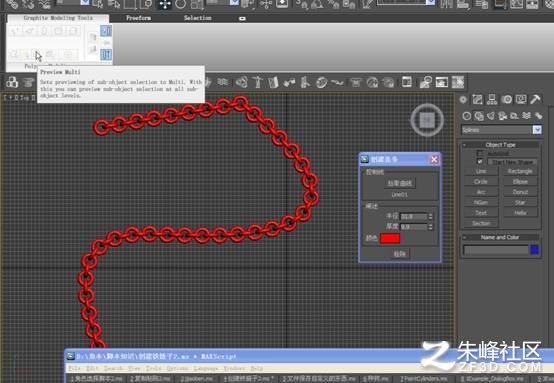This screenshot has height=383, width=554.
Task: Click the Rectangle shape button
Action: tap(520, 171)
